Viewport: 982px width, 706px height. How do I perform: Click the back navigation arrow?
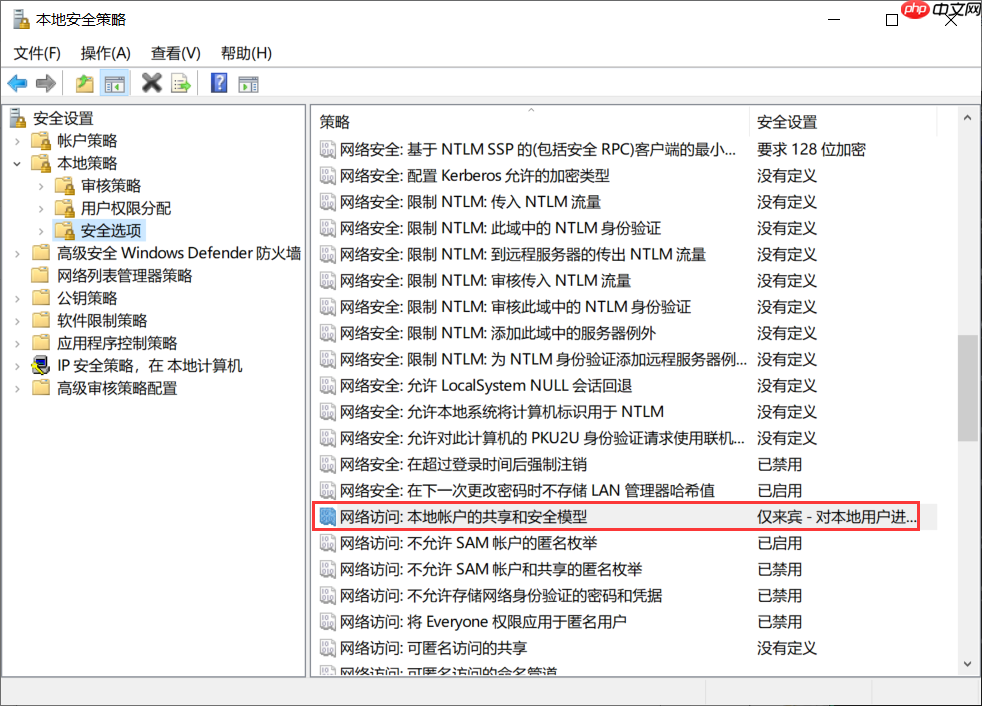tap(17, 83)
